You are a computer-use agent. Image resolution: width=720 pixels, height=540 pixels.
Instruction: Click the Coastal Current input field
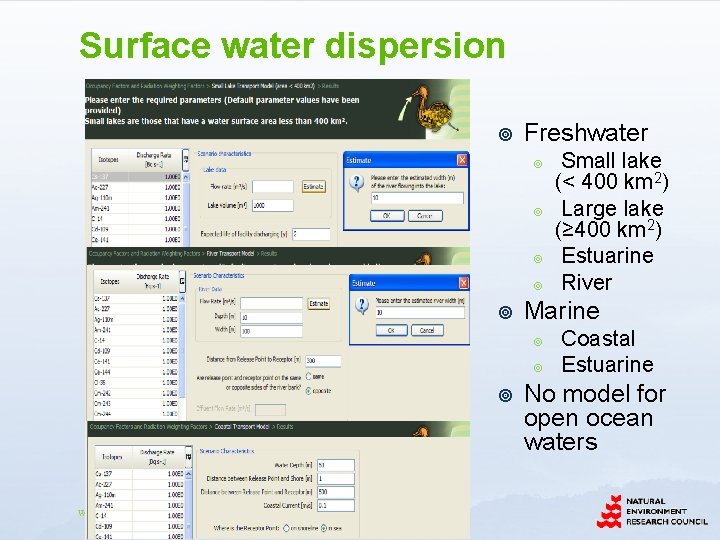pyautogui.click(x=336, y=506)
